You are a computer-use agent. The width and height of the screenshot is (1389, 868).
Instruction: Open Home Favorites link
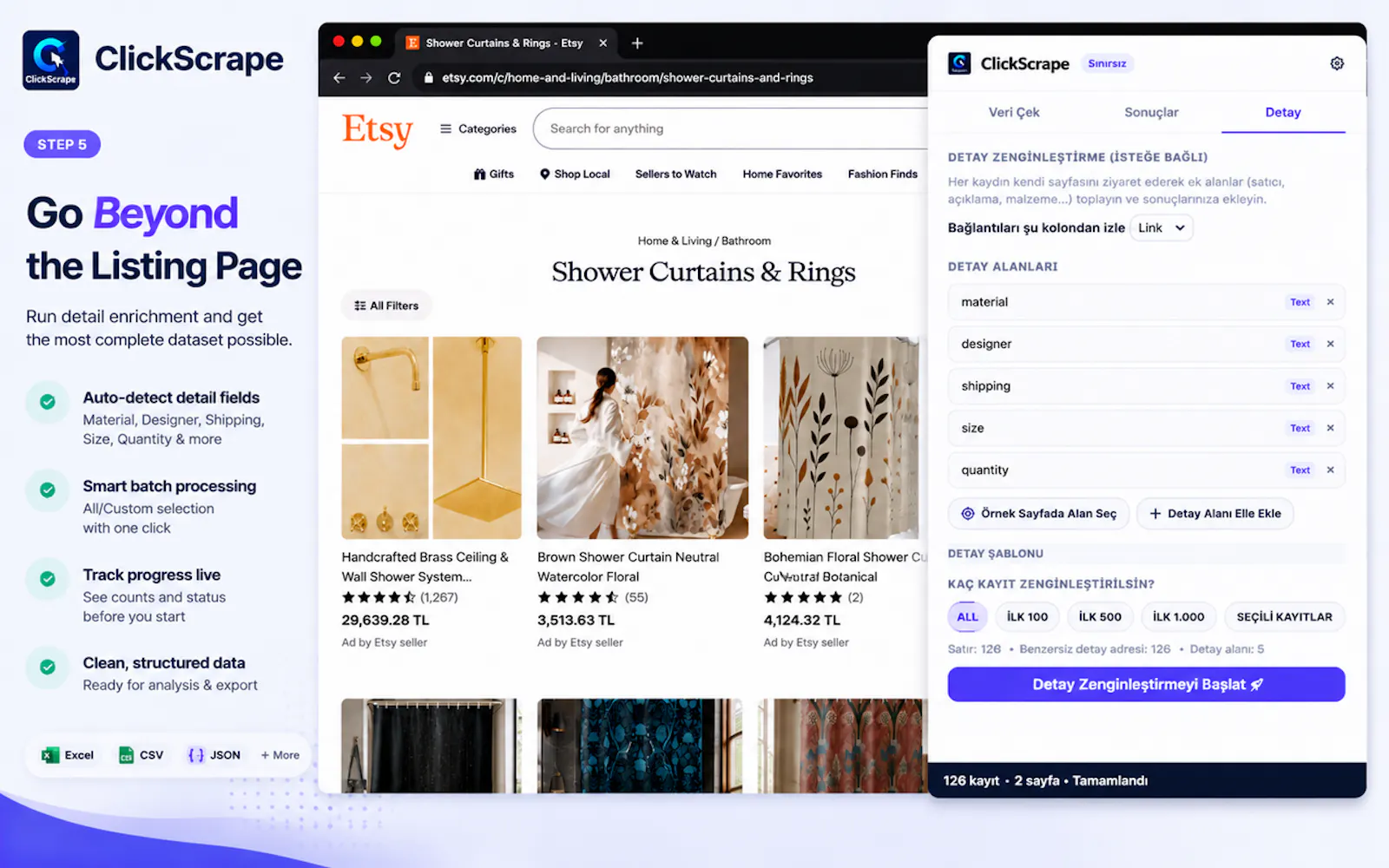point(782,174)
